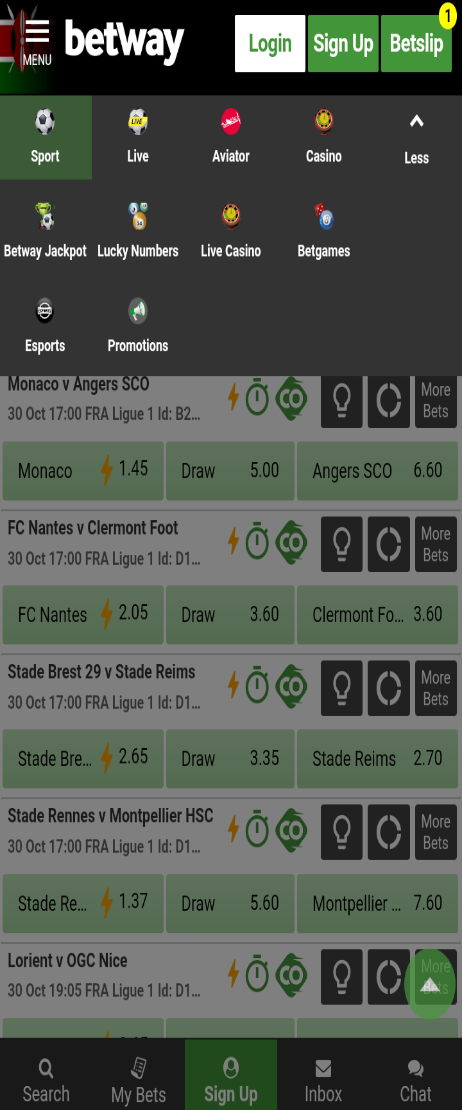Open Betway Jackpot trophy icon

coord(45,216)
